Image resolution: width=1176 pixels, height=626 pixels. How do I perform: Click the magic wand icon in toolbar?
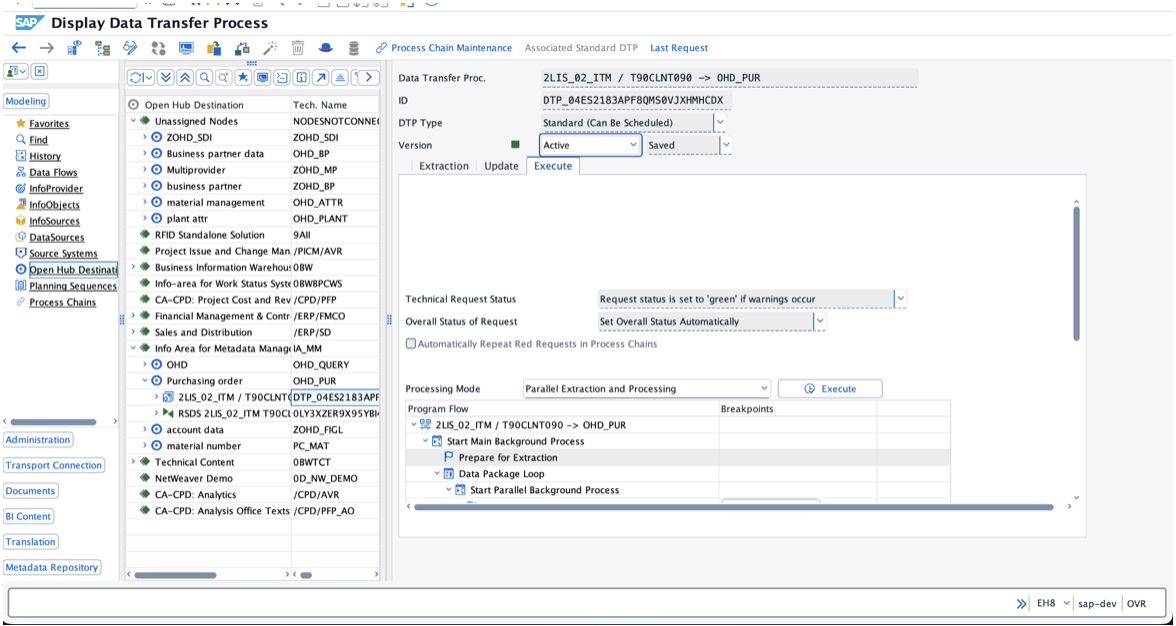(270, 48)
